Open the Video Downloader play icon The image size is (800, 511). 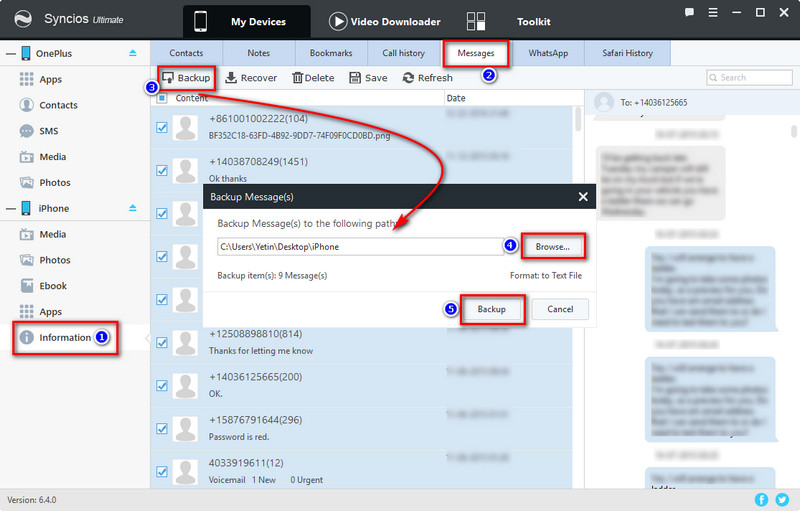pyautogui.click(x=338, y=21)
